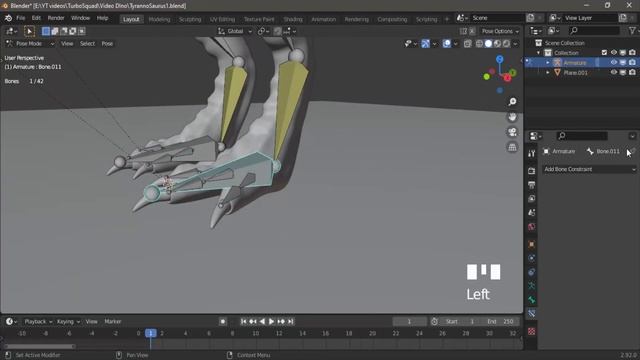640x360 pixels.
Task: Switch to the Animation workspace tab
Action: point(323,19)
